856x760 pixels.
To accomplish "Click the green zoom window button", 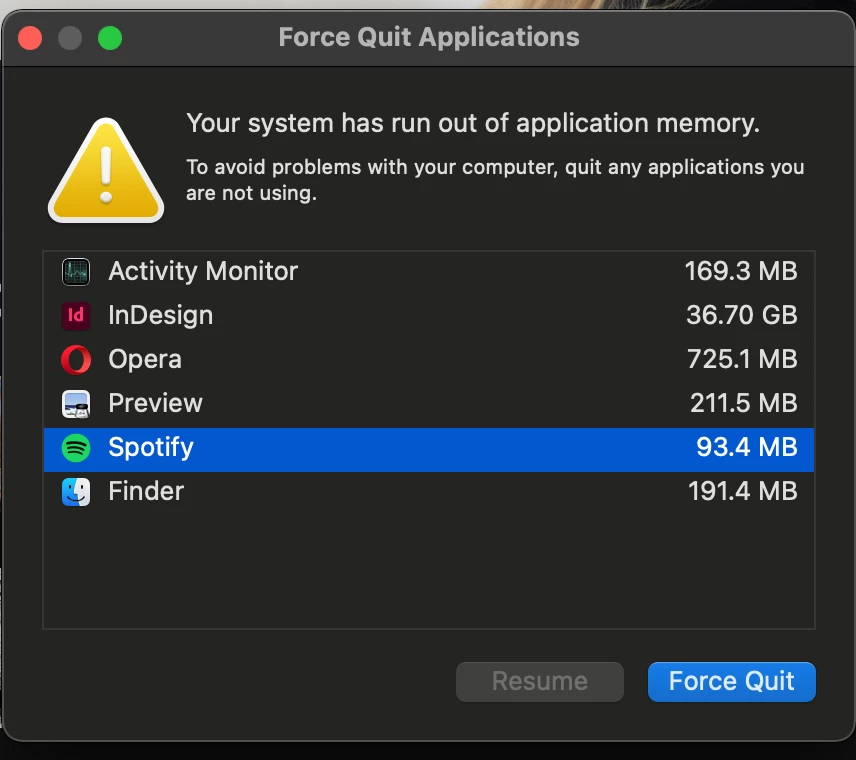I will pyautogui.click(x=110, y=38).
